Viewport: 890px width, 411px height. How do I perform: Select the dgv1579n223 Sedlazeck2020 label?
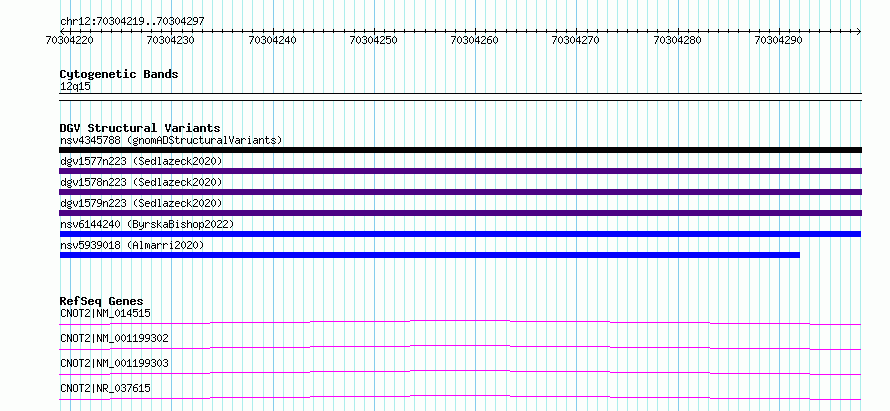coord(141,203)
